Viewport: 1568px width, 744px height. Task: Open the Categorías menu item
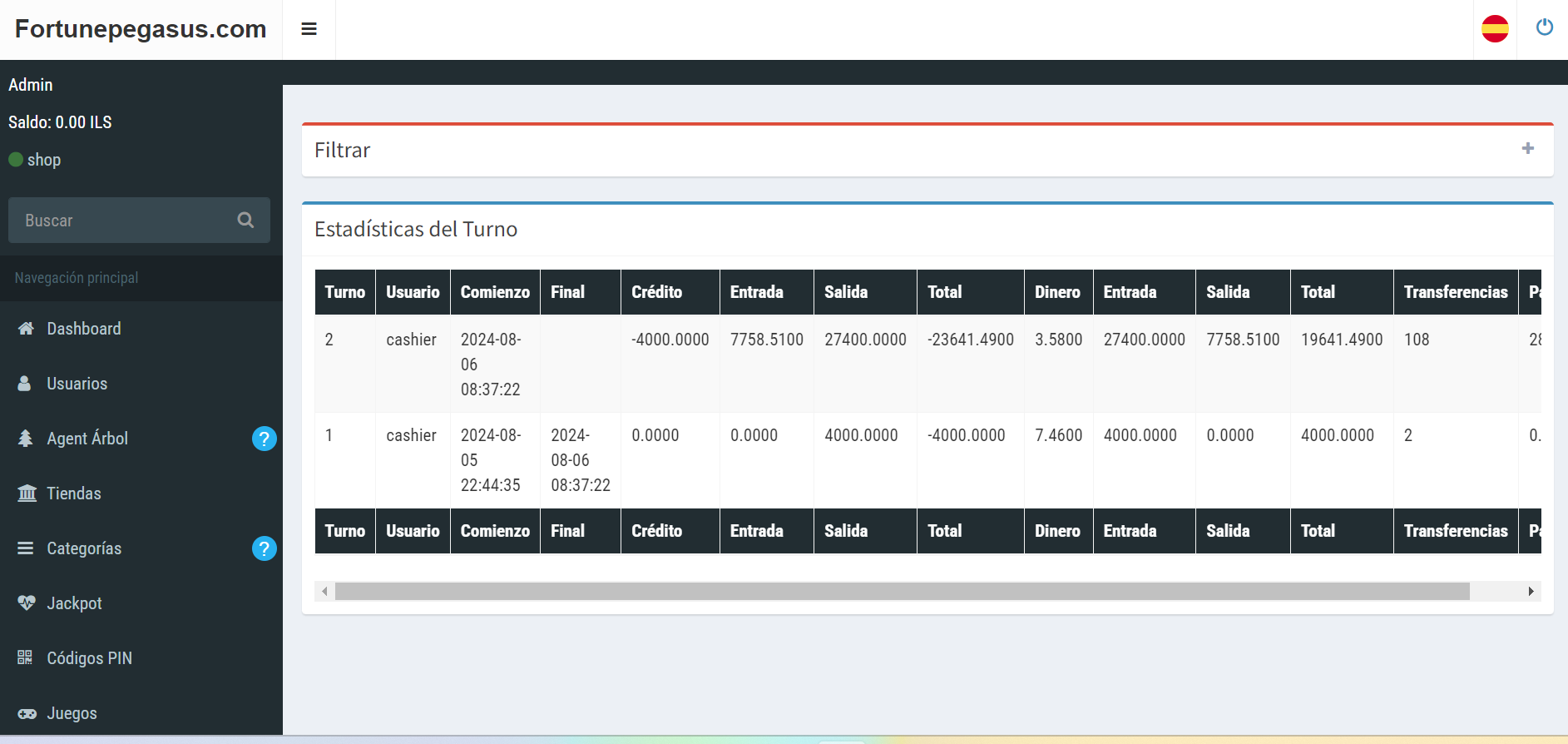[x=141, y=548]
